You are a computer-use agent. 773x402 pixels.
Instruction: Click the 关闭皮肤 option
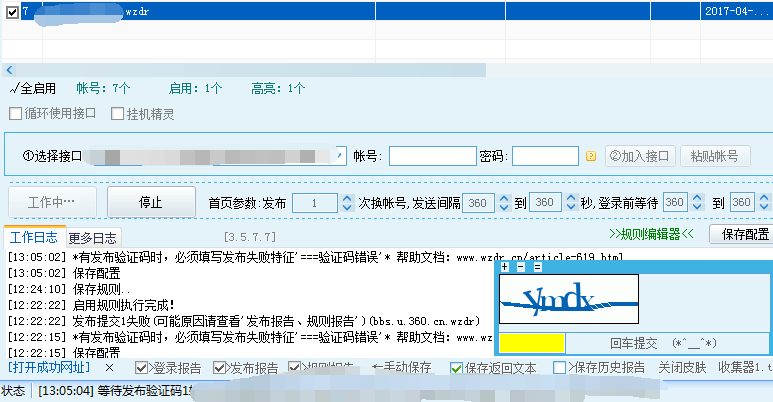click(x=682, y=368)
